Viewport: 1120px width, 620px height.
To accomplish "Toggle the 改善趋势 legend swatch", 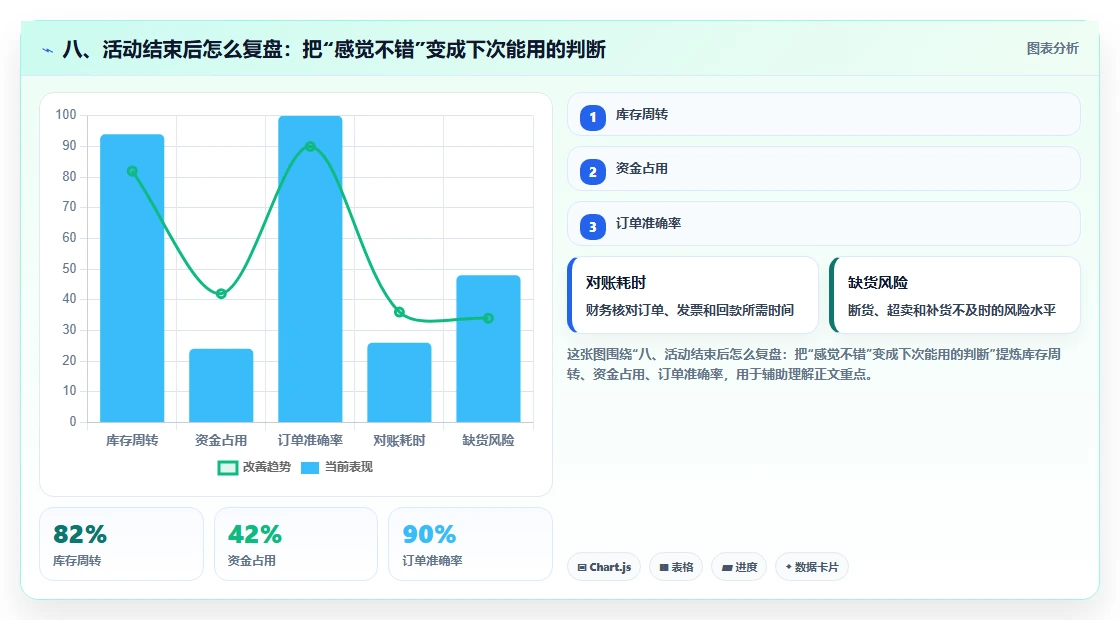I will pos(227,467).
